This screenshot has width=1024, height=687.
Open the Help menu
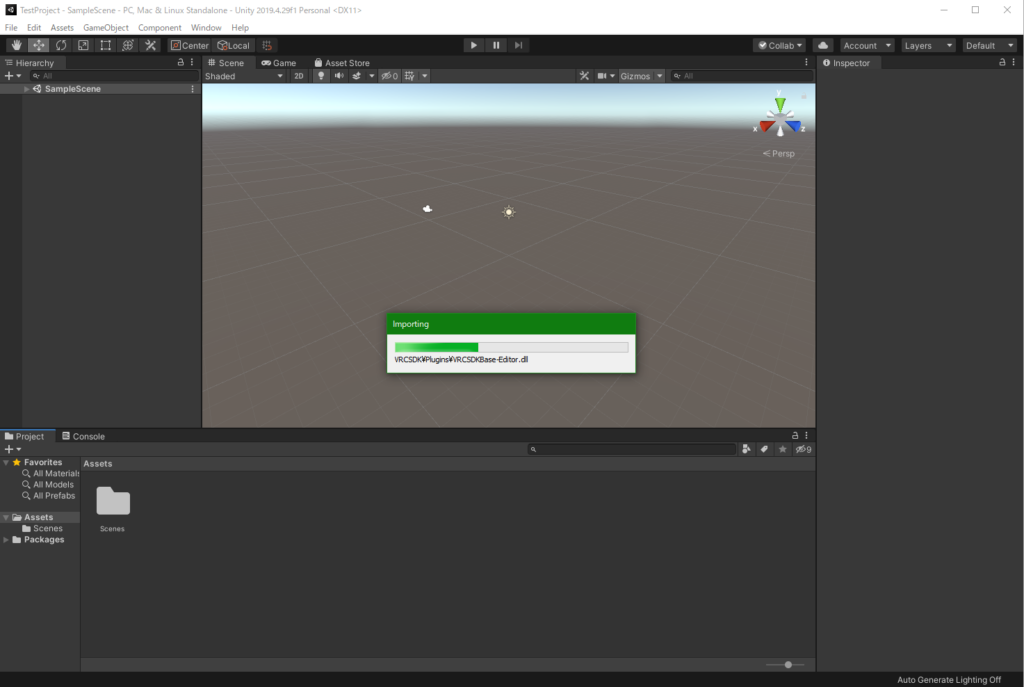click(x=240, y=27)
